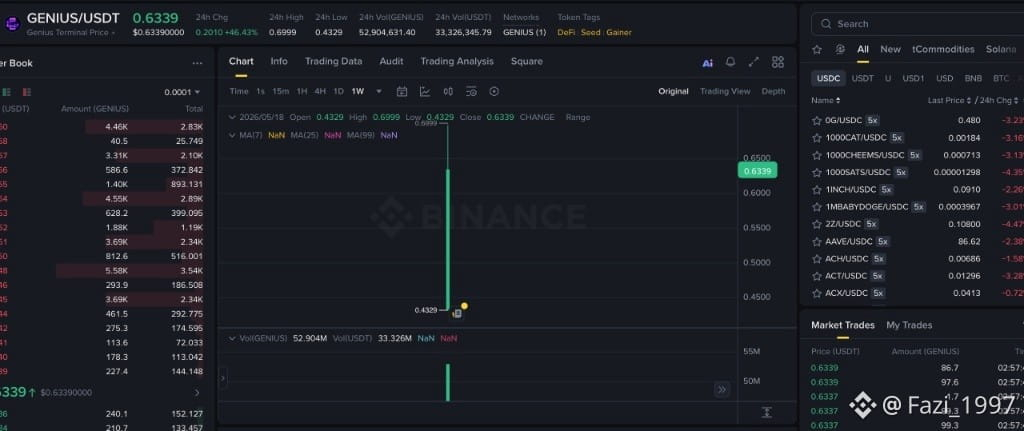Favorite the 1MBABYDOGE/USDC pair
Screen dimensions: 1024x431
(816, 207)
